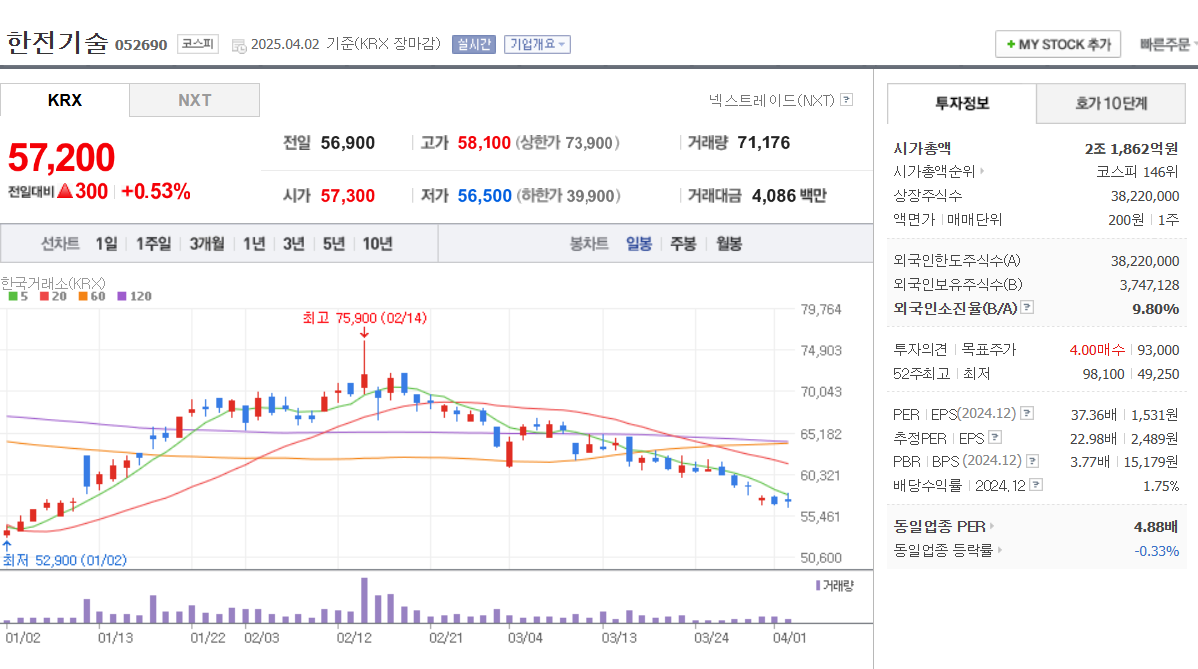Open help icon next to 추정PER EPS
This screenshot has width=1198, height=669.
(995, 438)
